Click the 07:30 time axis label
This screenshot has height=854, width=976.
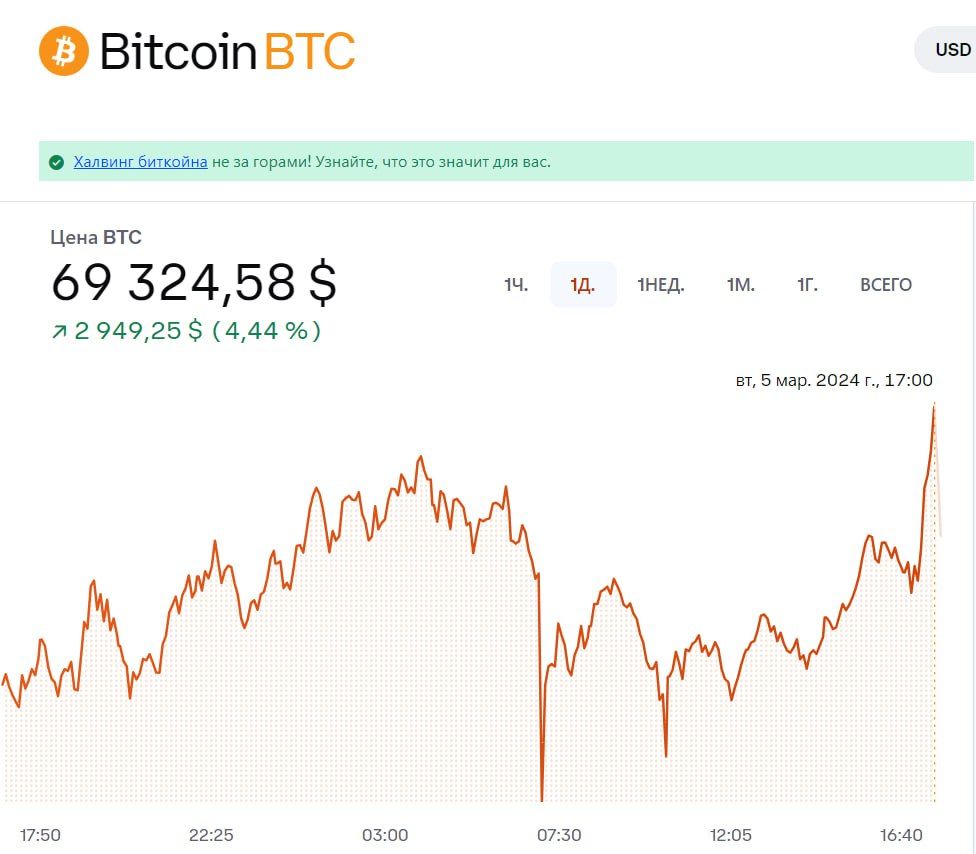pyautogui.click(x=559, y=835)
